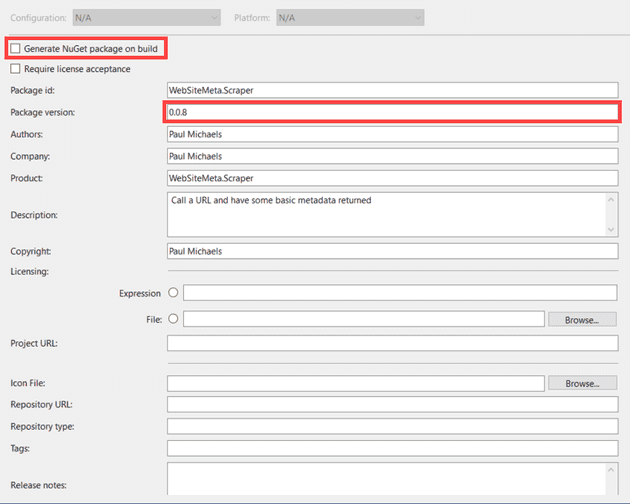Tick Require license acceptance checkbox
Screen dimensions: 630x504
tap(15, 69)
